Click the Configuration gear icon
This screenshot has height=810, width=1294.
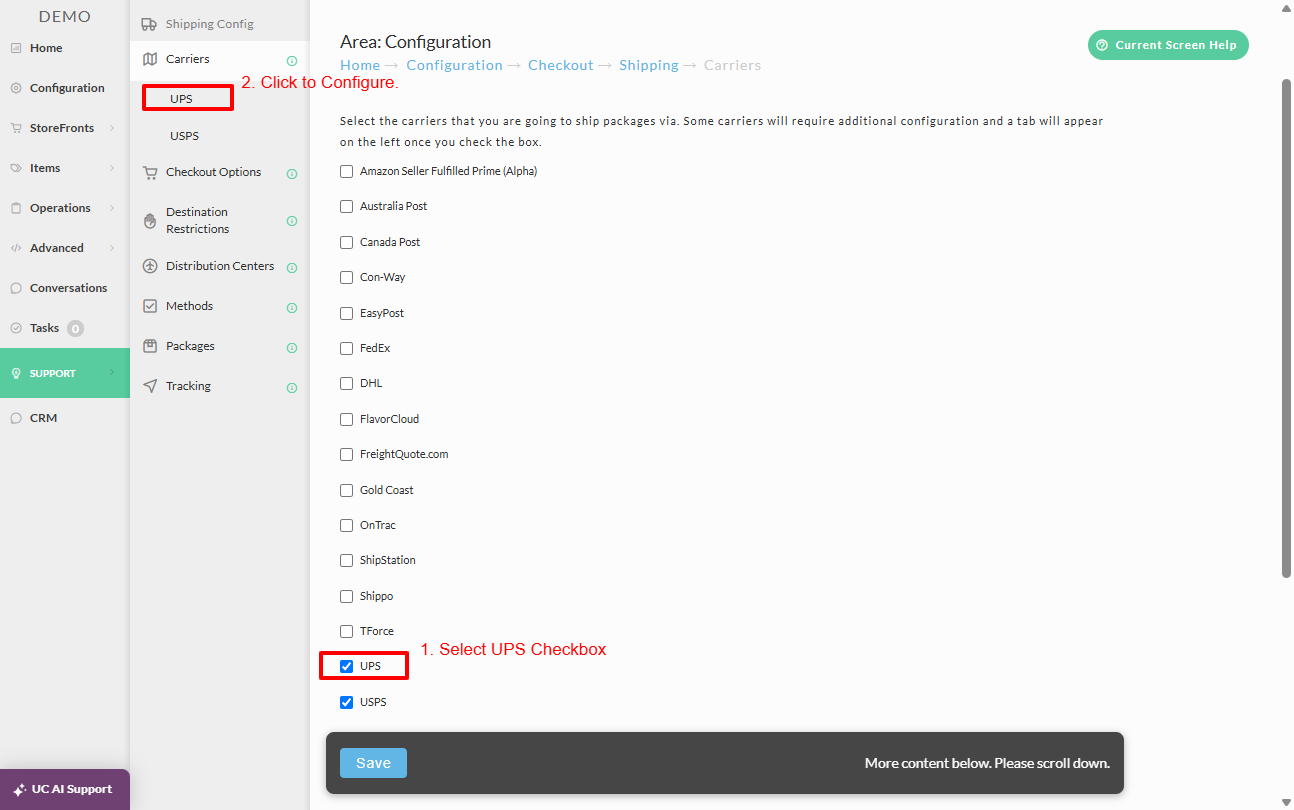[16, 88]
